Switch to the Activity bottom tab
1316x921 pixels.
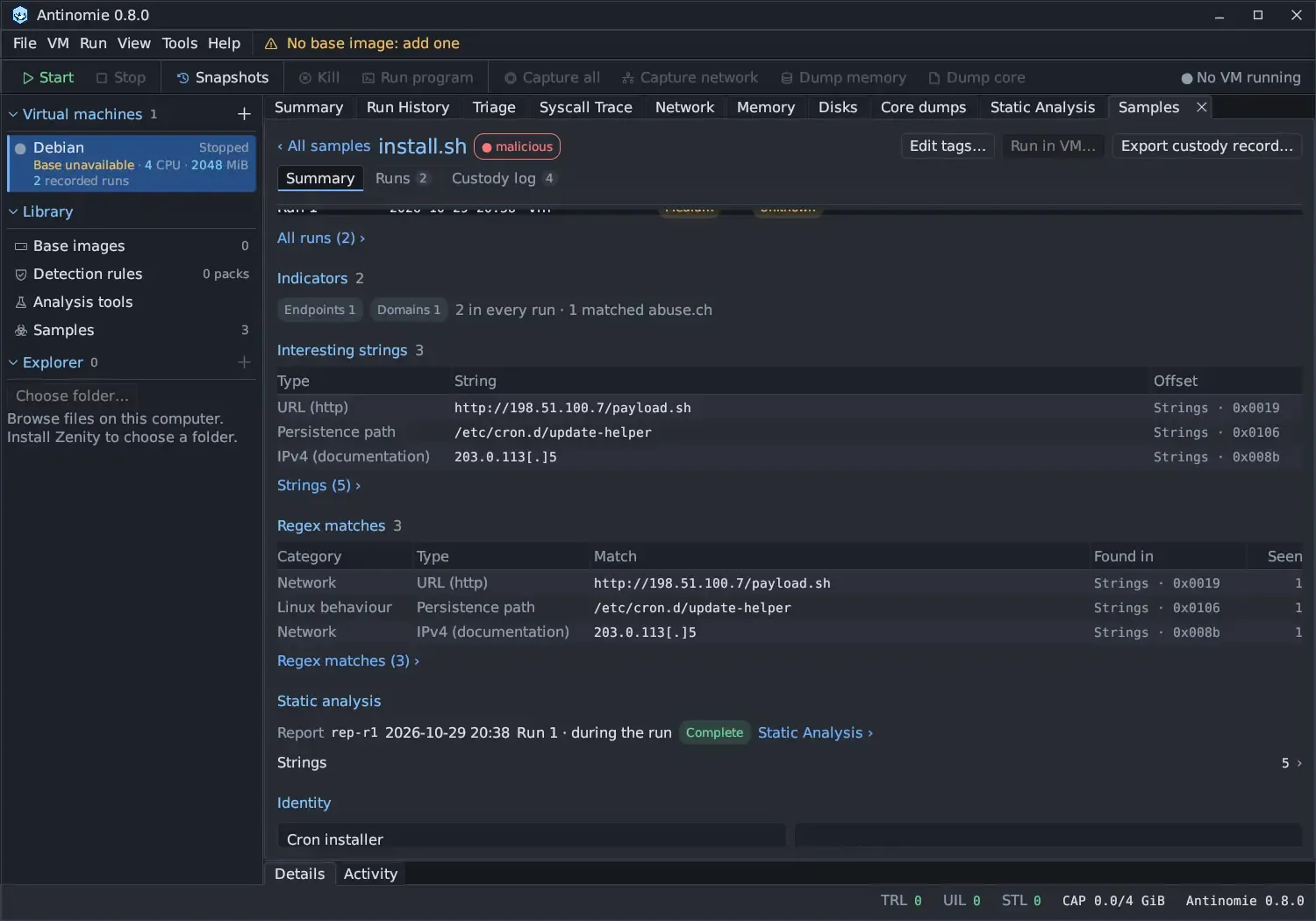click(x=370, y=874)
